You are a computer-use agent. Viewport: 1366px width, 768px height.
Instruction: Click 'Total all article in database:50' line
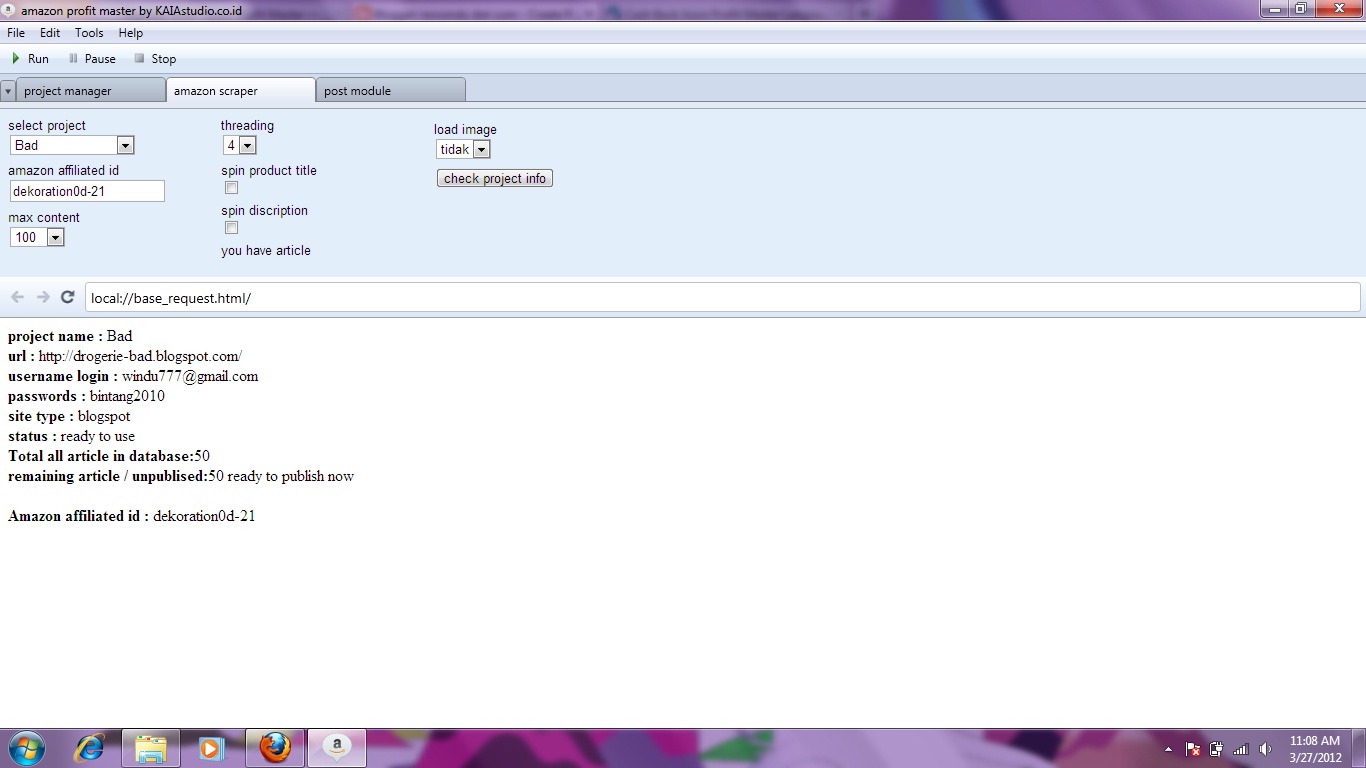click(109, 456)
